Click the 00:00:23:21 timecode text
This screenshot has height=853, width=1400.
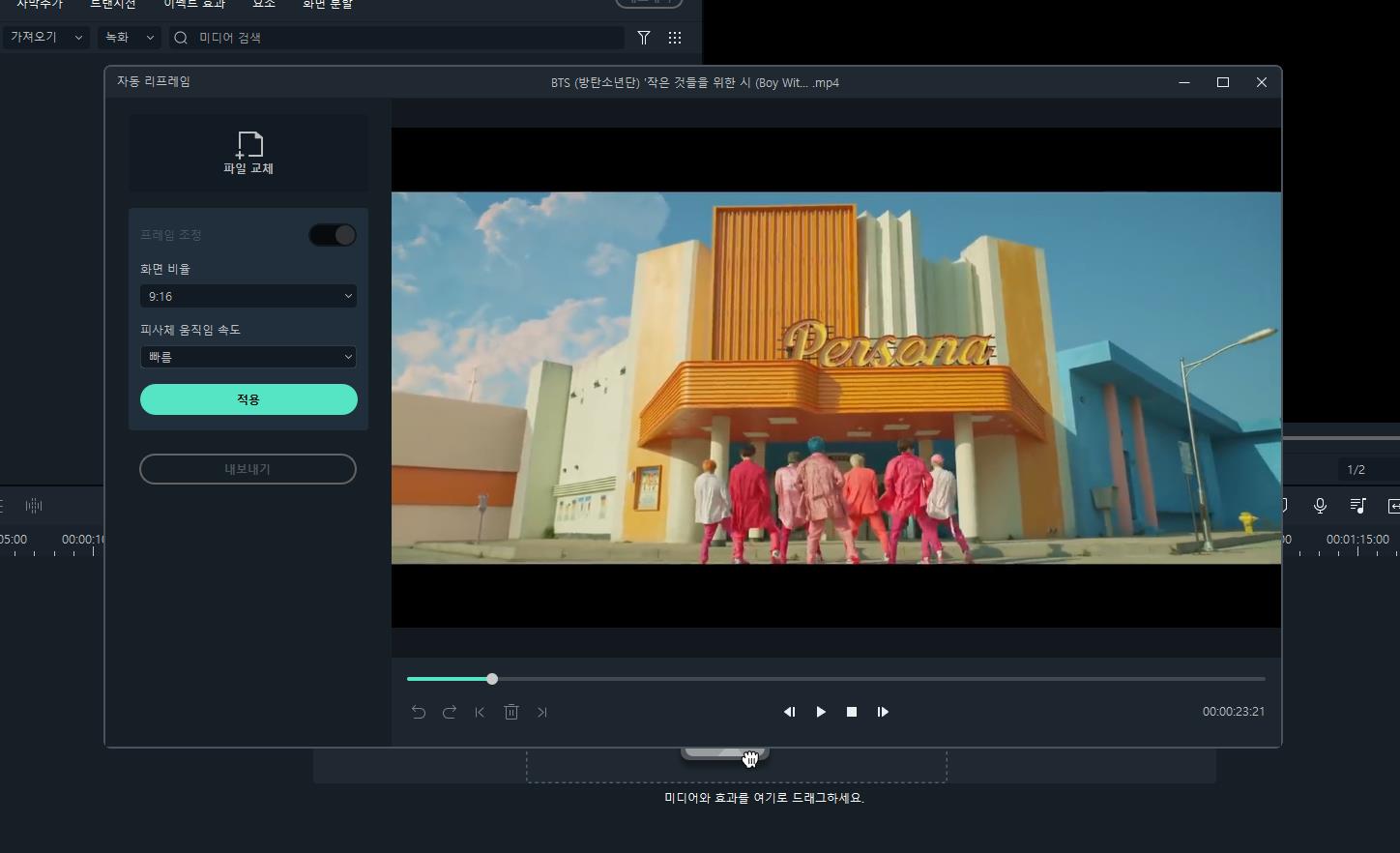click(1234, 712)
